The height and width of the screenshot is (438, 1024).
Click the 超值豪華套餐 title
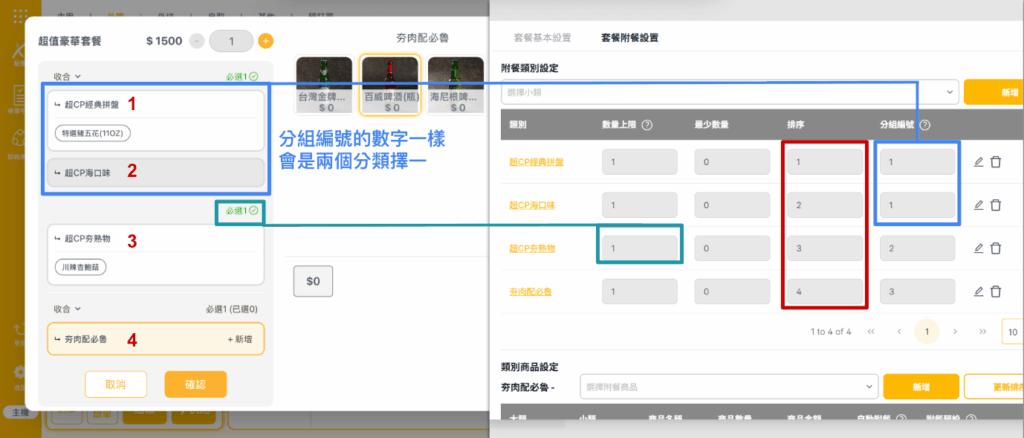pos(70,41)
